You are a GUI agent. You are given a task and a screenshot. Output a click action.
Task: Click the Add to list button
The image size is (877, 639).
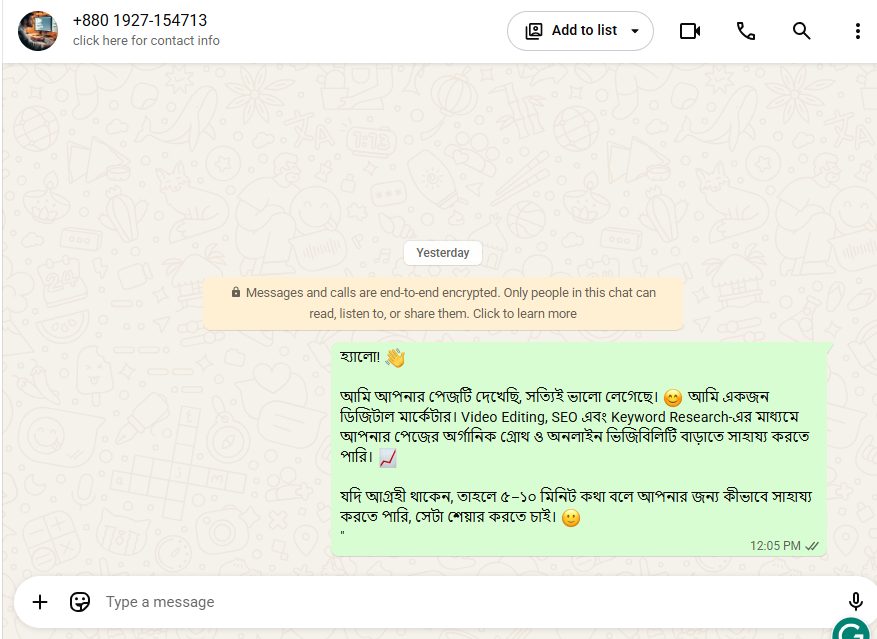pos(580,31)
